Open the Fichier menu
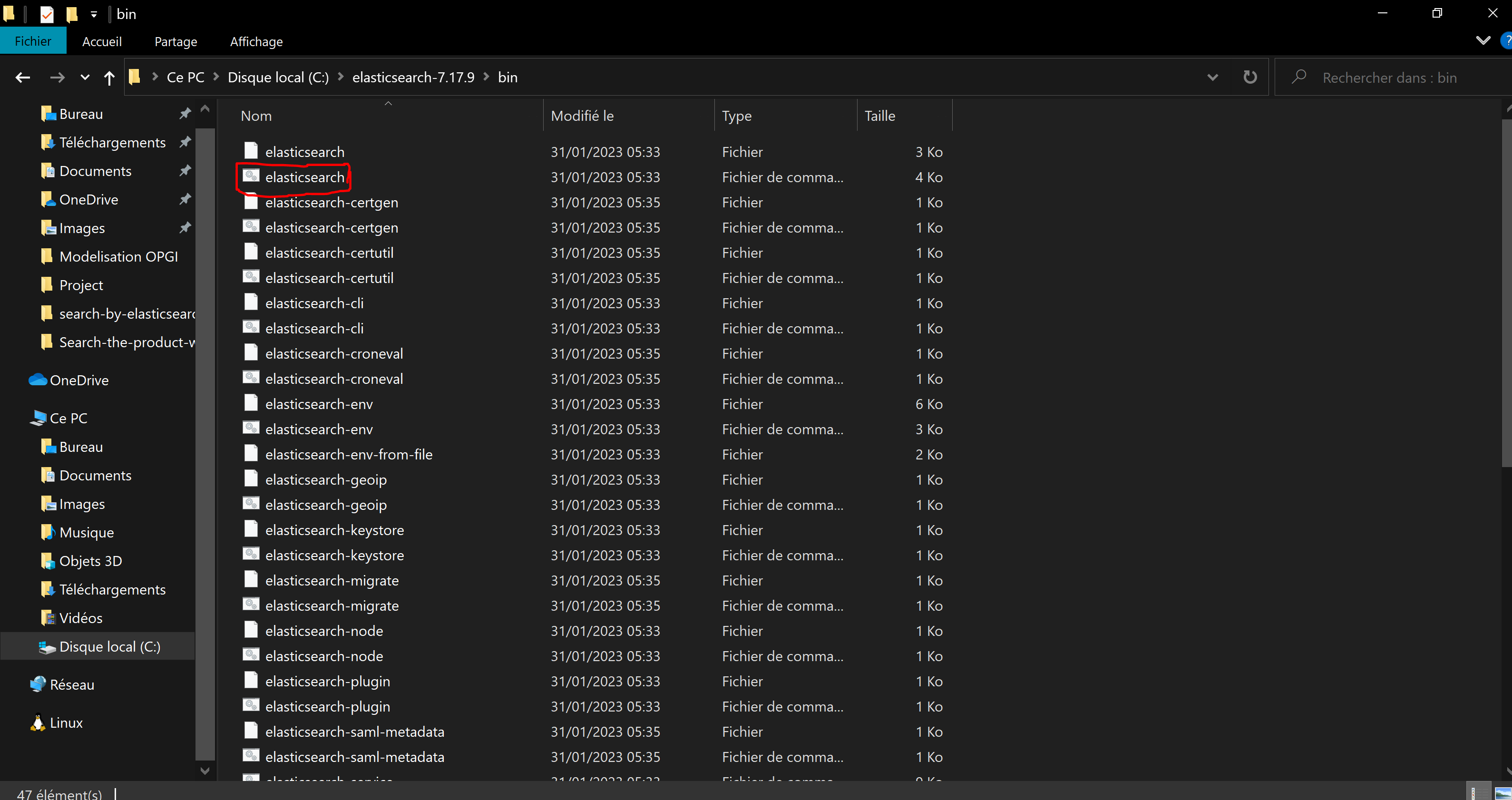The width and height of the screenshot is (1512, 800). tap(33, 42)
